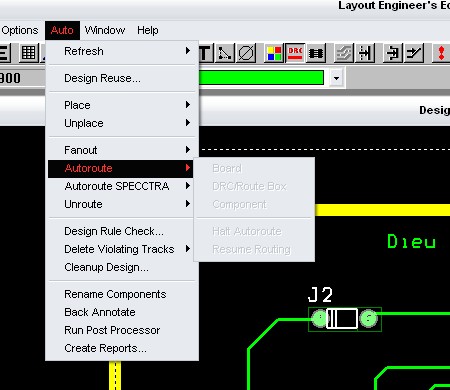Select the Text tool icon
Viewport: 450px width, 390px height.
click(x=206, y=53)
